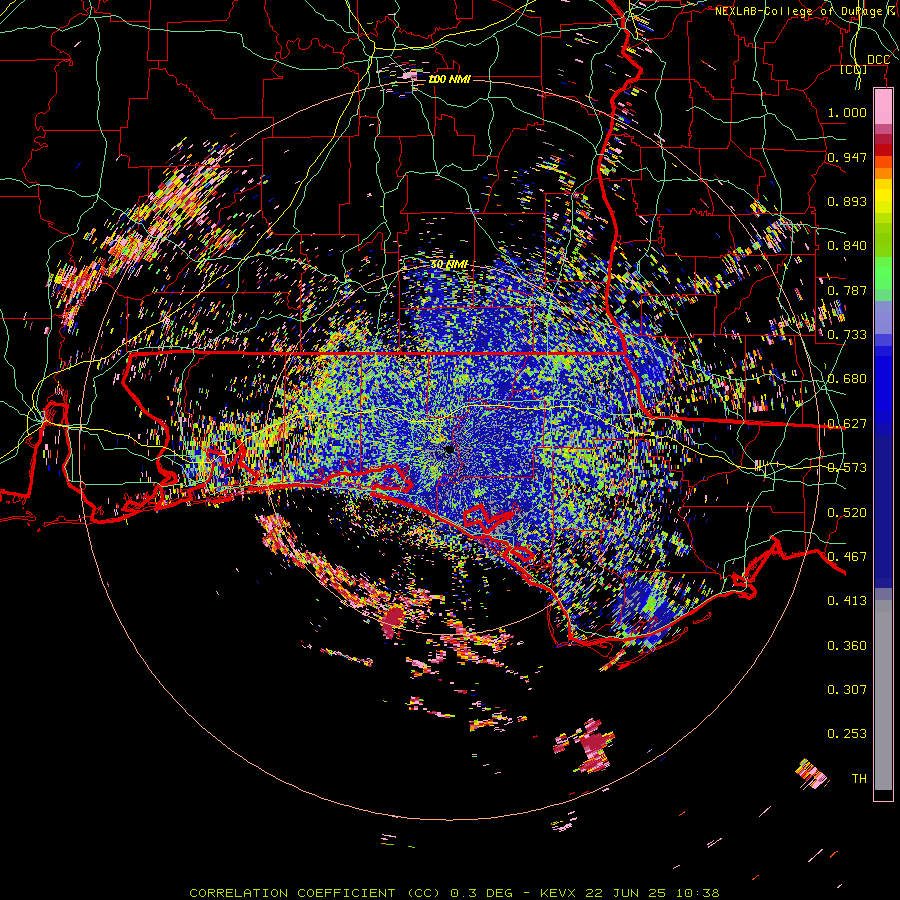This screenshot has width=900, height=900.
Task: Click the 100 NMI range ring label
Action: [449, 79]
